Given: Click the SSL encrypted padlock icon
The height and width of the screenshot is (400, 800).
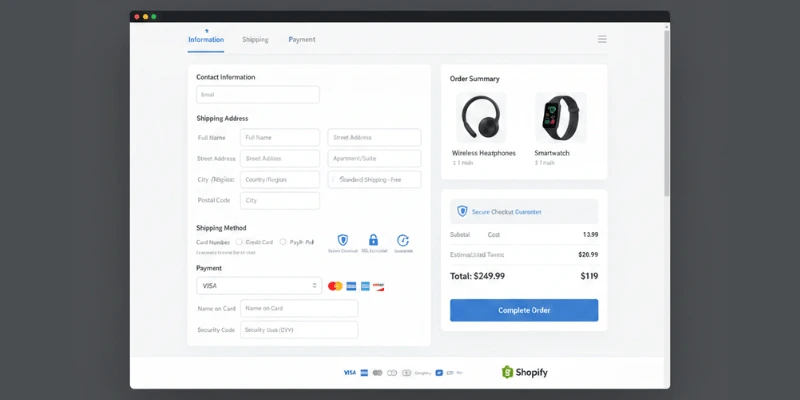Looking at the screenshot, I should (373, 240).
